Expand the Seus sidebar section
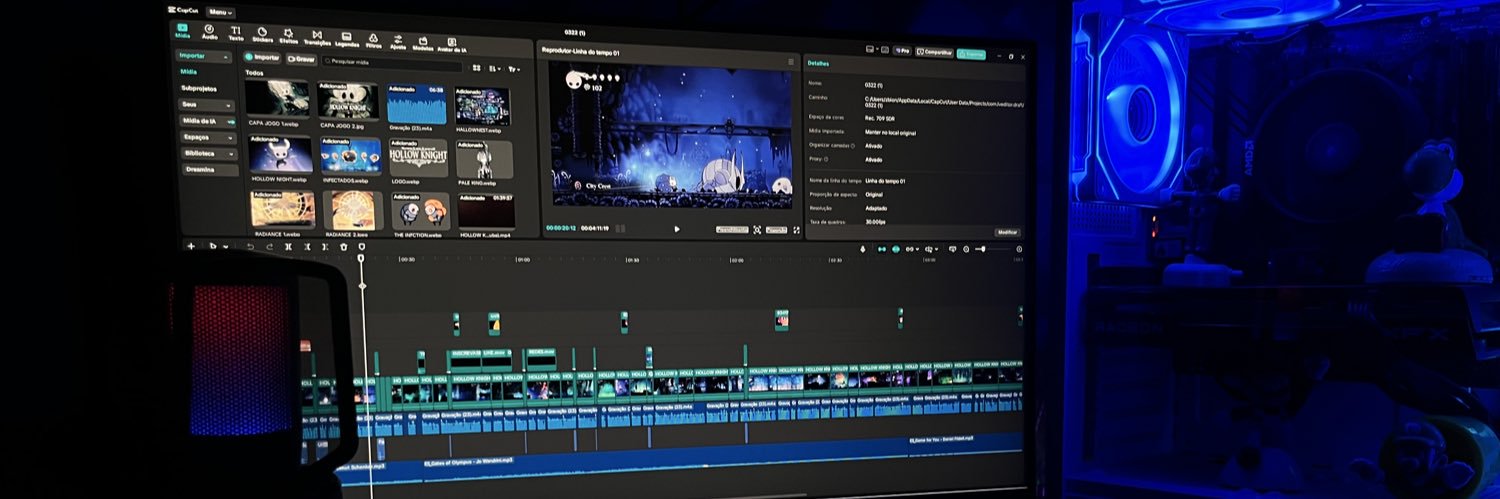The image size is (1500, 499). tap(207, 104)
